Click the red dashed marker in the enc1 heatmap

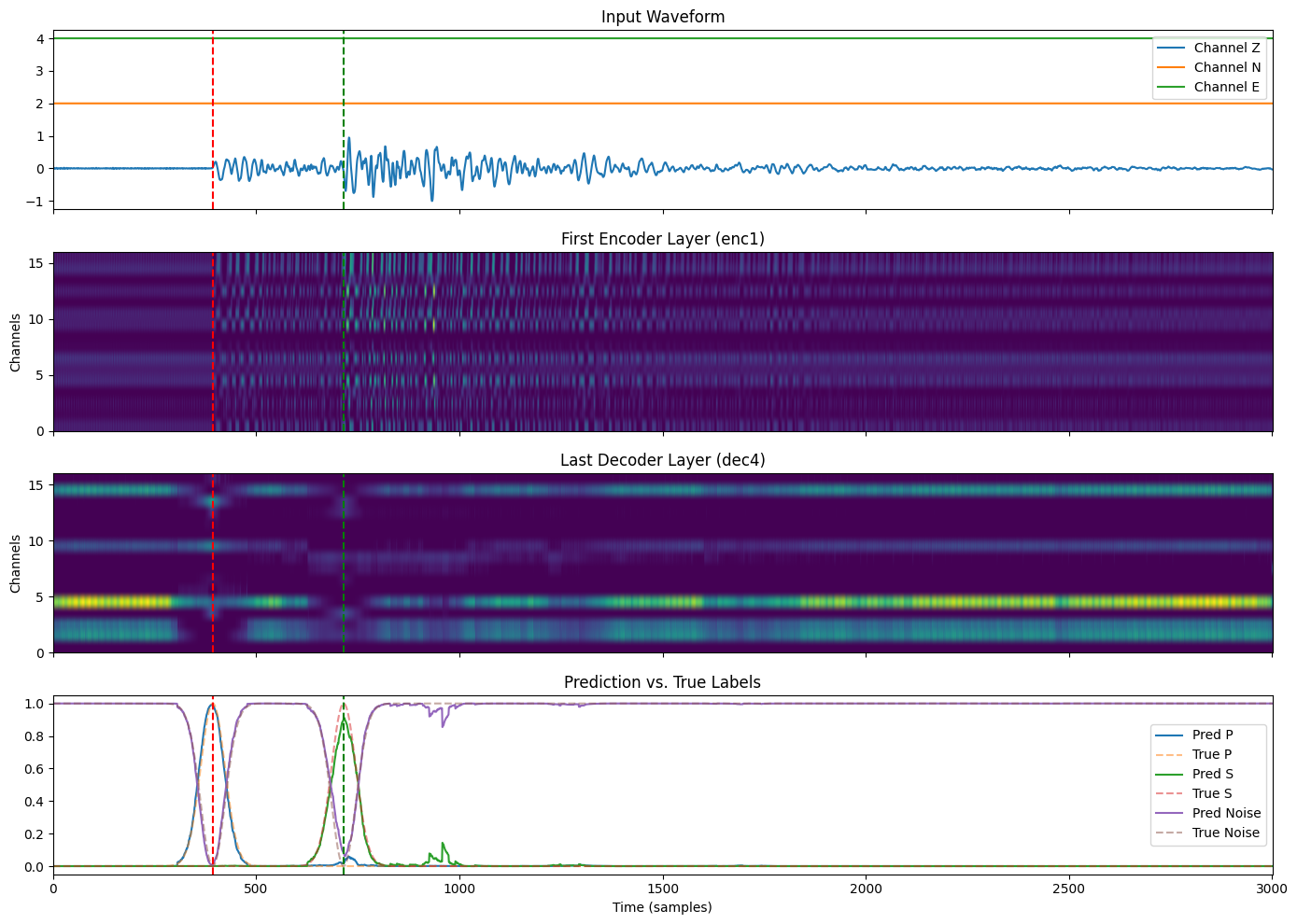213,342
